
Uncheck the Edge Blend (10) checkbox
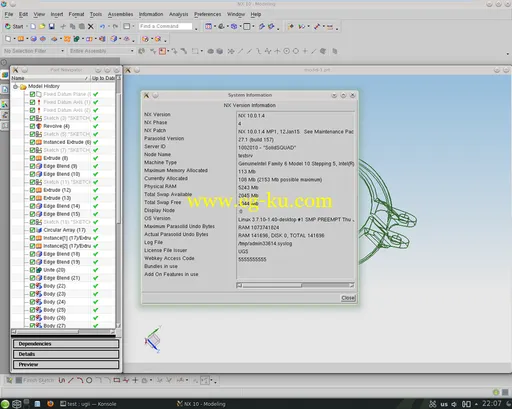(x=32, y=174)
